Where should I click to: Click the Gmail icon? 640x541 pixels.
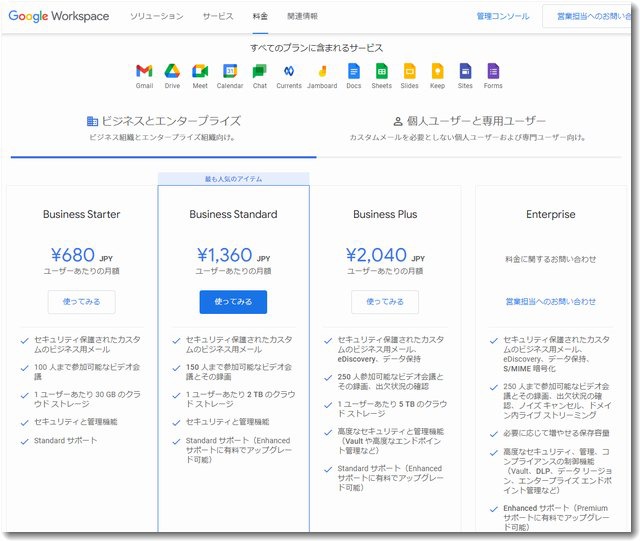click(144, 71)
